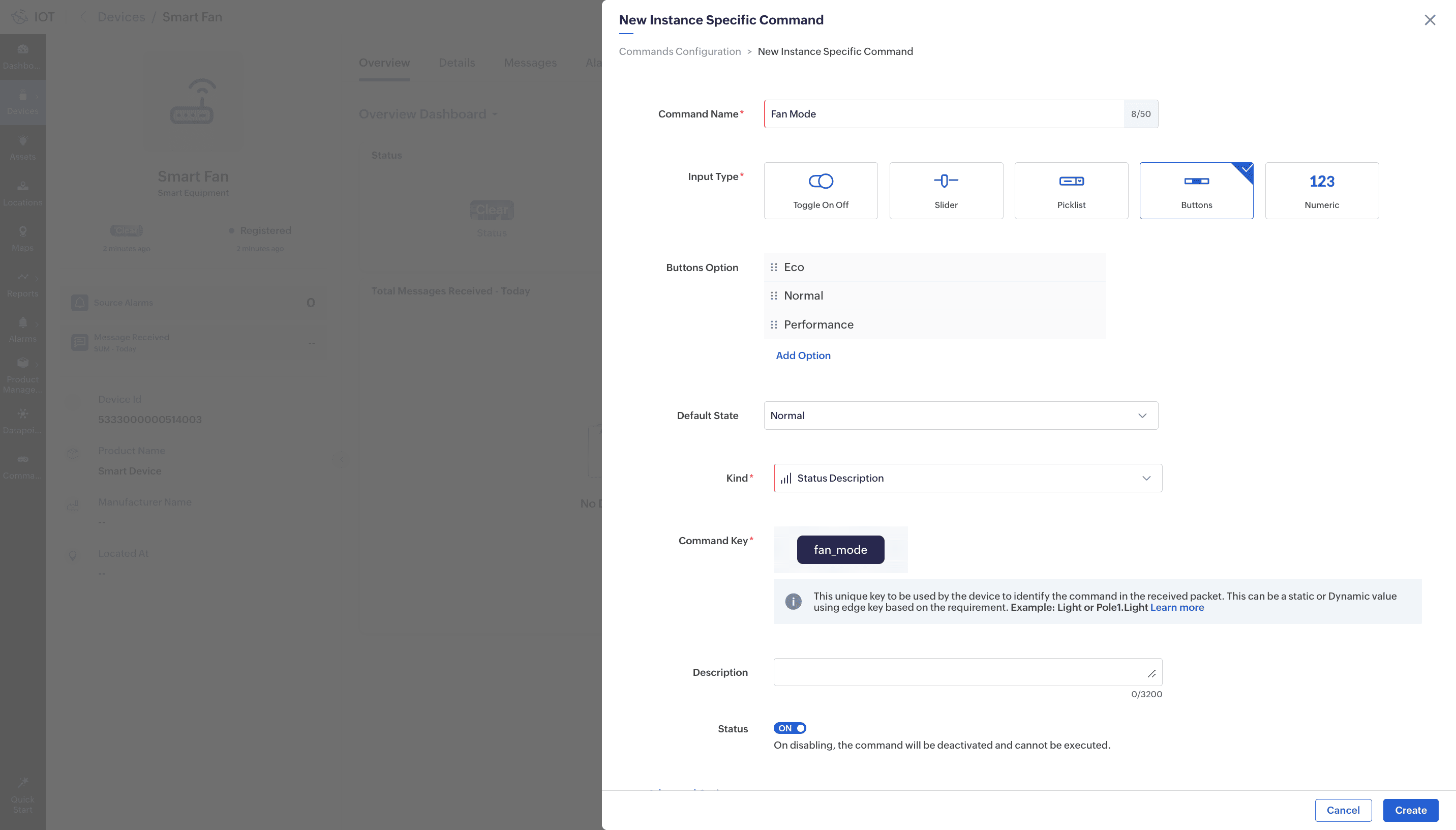The width and height of the screenshot is (1456, 830).
Task: Expand the Kind Status Description dropdown
Action: coord(967,478)
